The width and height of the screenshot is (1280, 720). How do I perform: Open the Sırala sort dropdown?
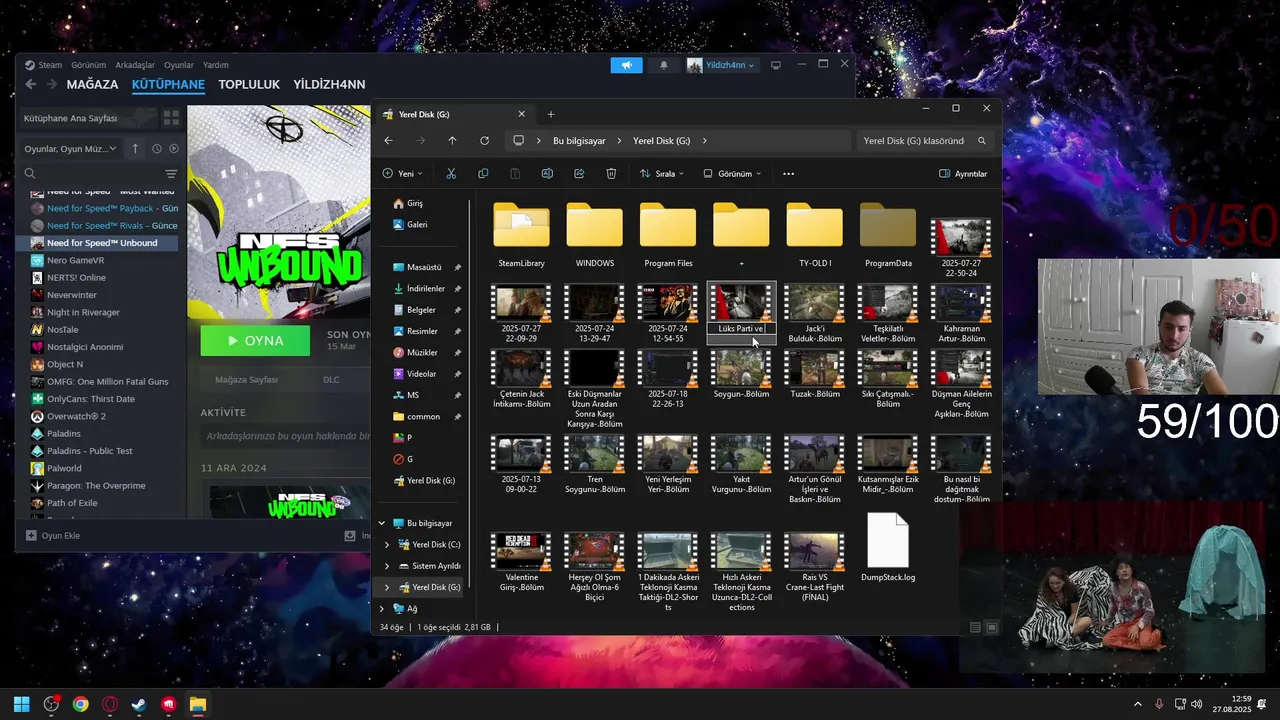(x=662, y=173)
